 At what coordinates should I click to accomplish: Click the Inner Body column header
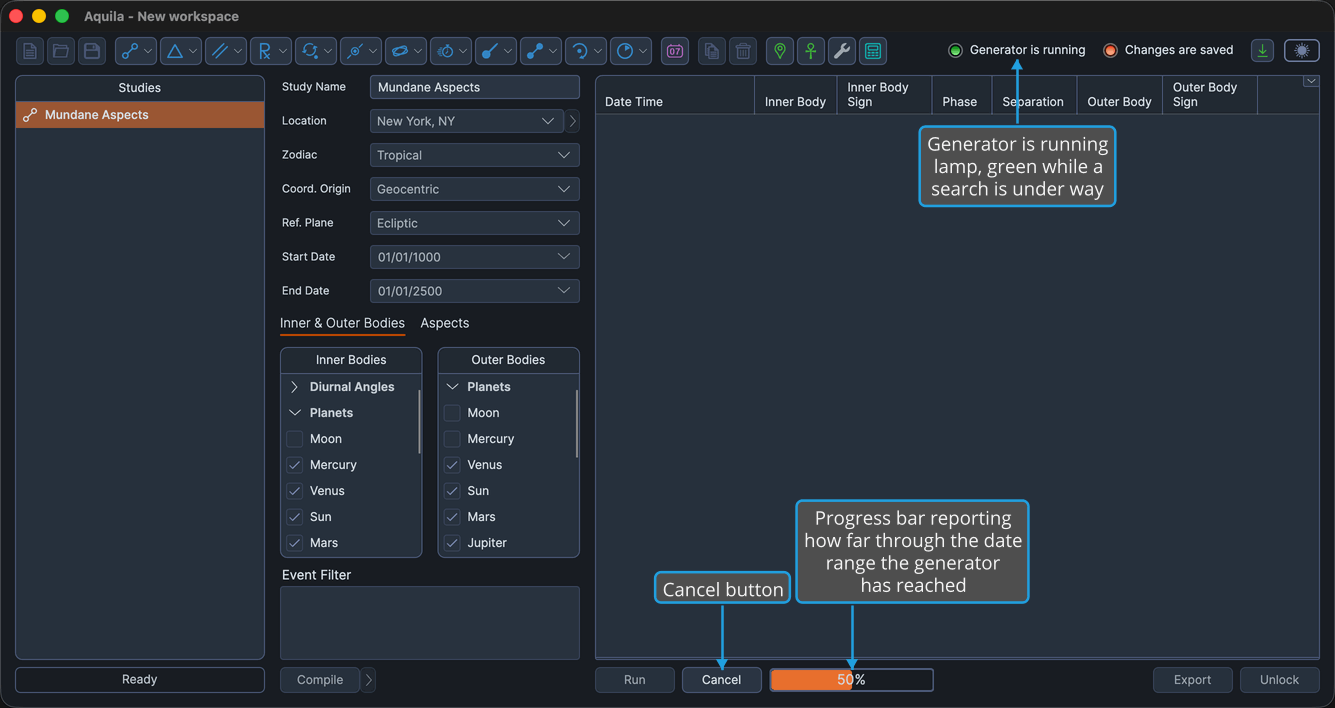pos(795,95)
